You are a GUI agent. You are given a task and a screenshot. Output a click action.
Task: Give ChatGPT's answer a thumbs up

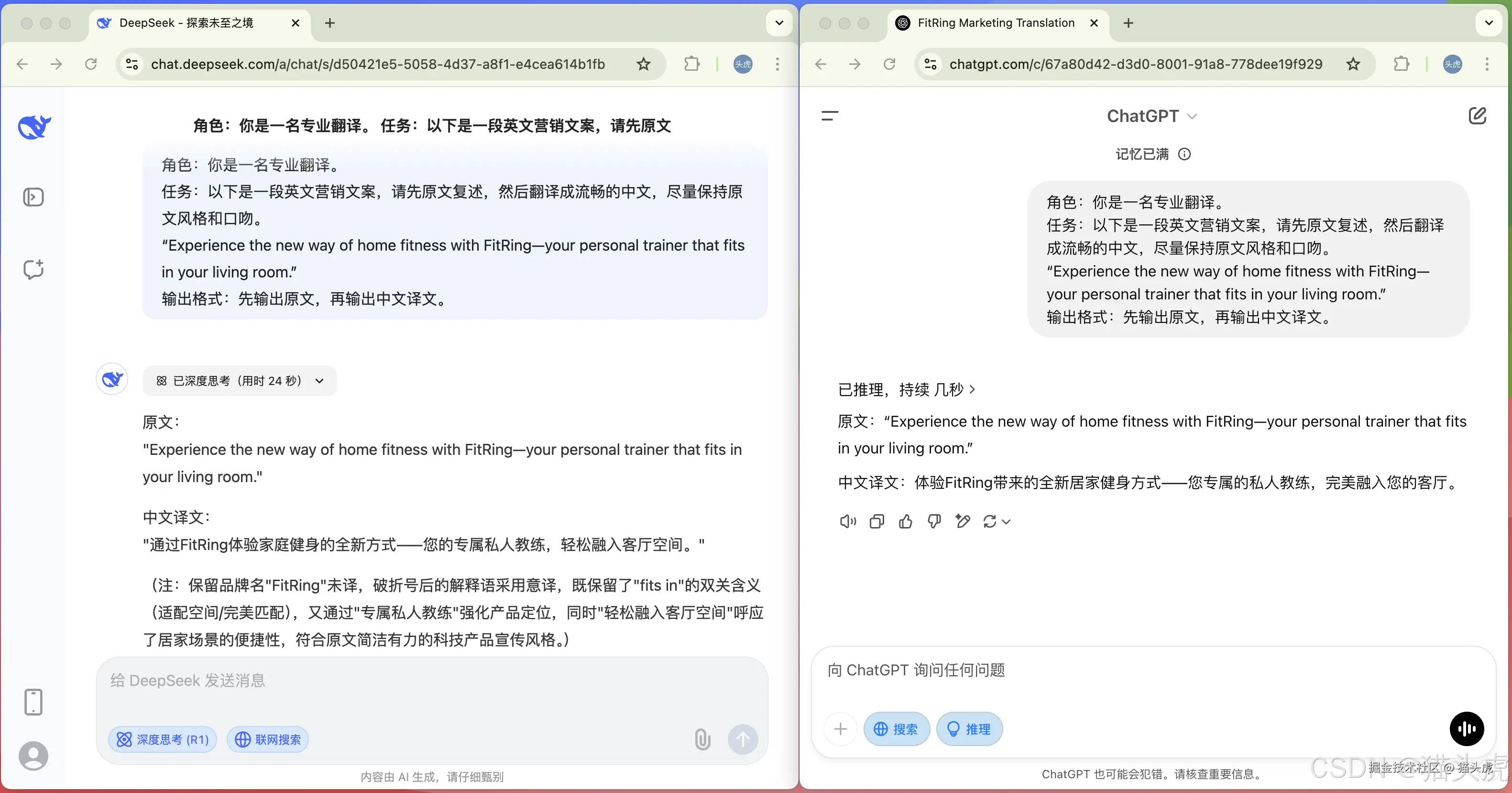905,521
